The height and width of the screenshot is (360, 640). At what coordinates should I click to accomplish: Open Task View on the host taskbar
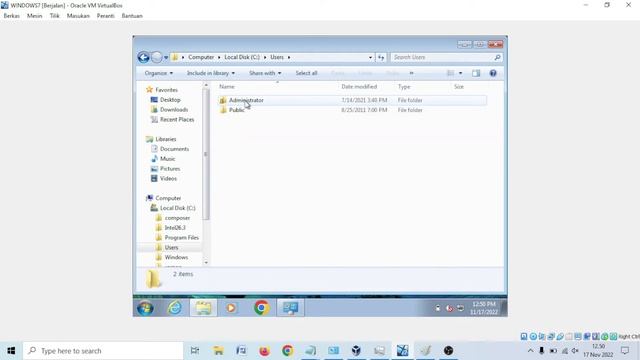point(195,351)
